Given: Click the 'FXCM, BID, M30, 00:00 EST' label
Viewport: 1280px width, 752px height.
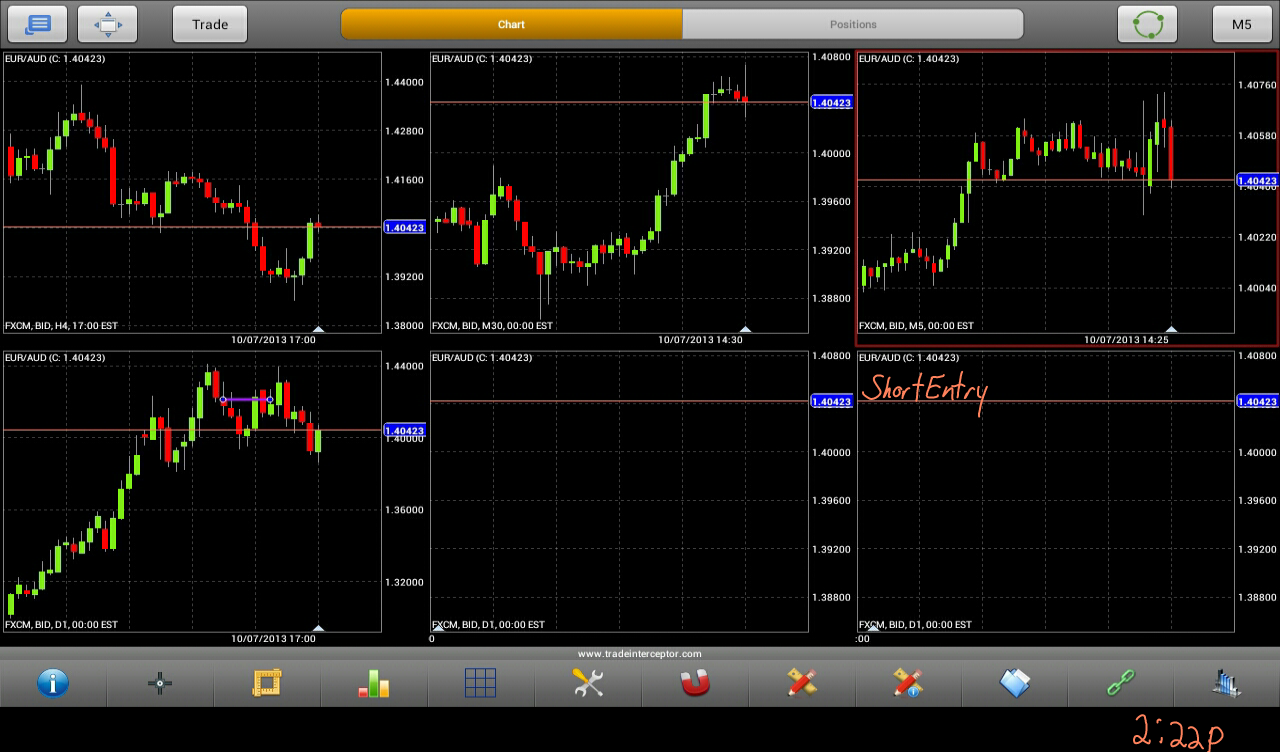Looking at the screenshot, I should tap(492, 326).
